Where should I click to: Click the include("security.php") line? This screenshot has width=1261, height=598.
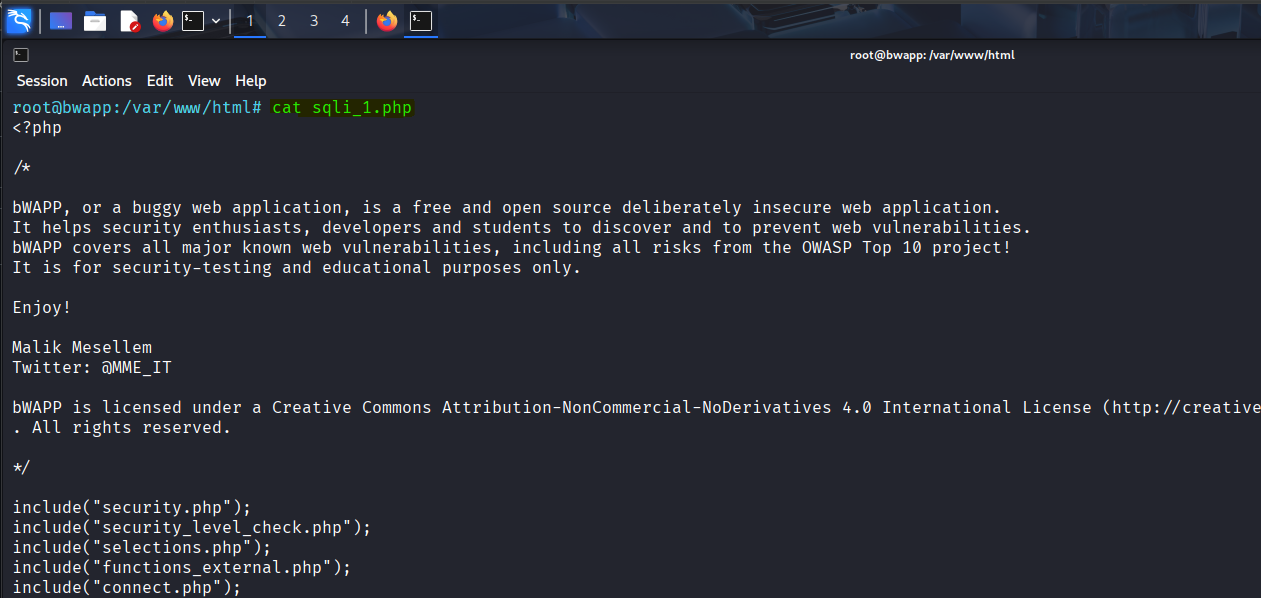click(132, 507)
